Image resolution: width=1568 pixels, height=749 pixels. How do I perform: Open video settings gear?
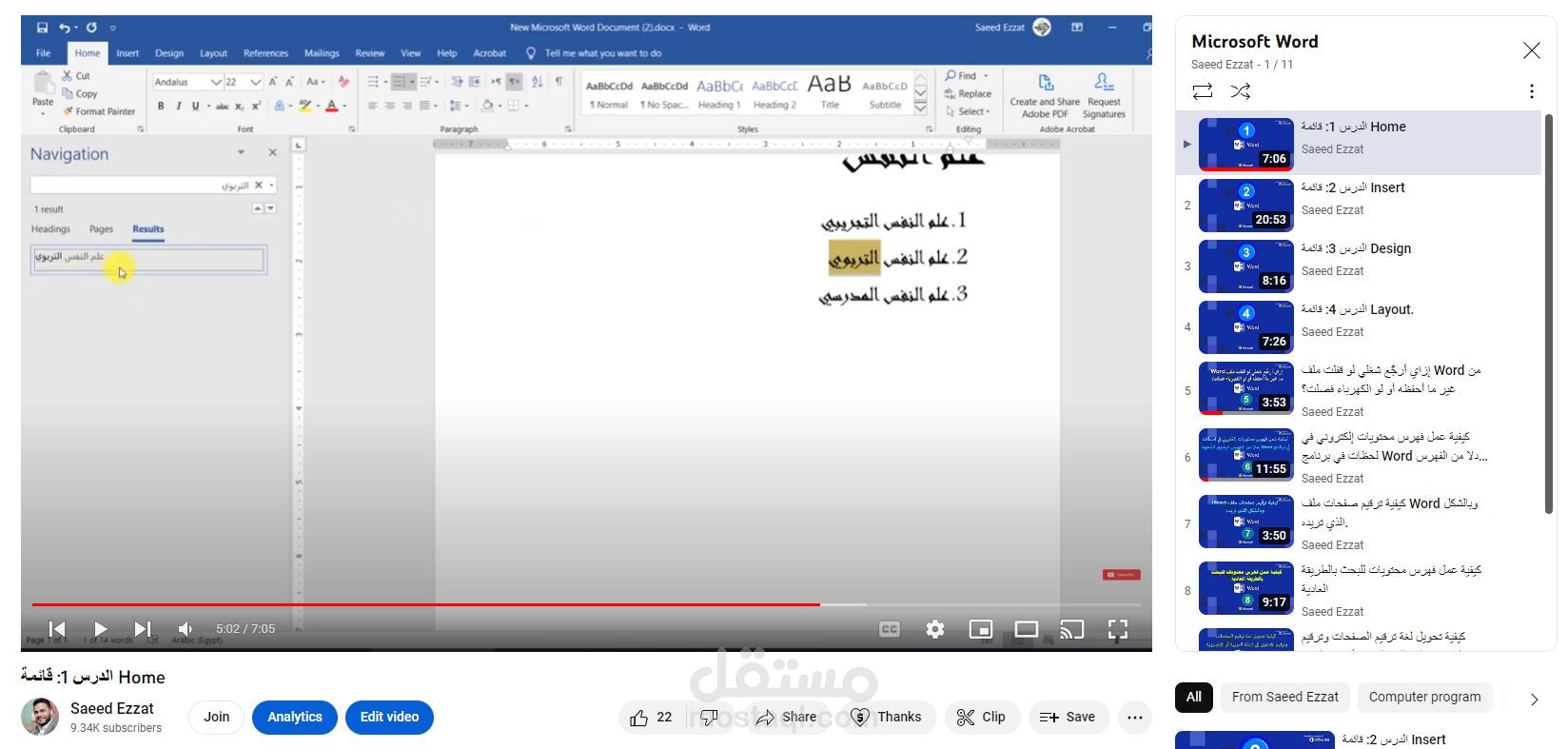coord(935,629)
